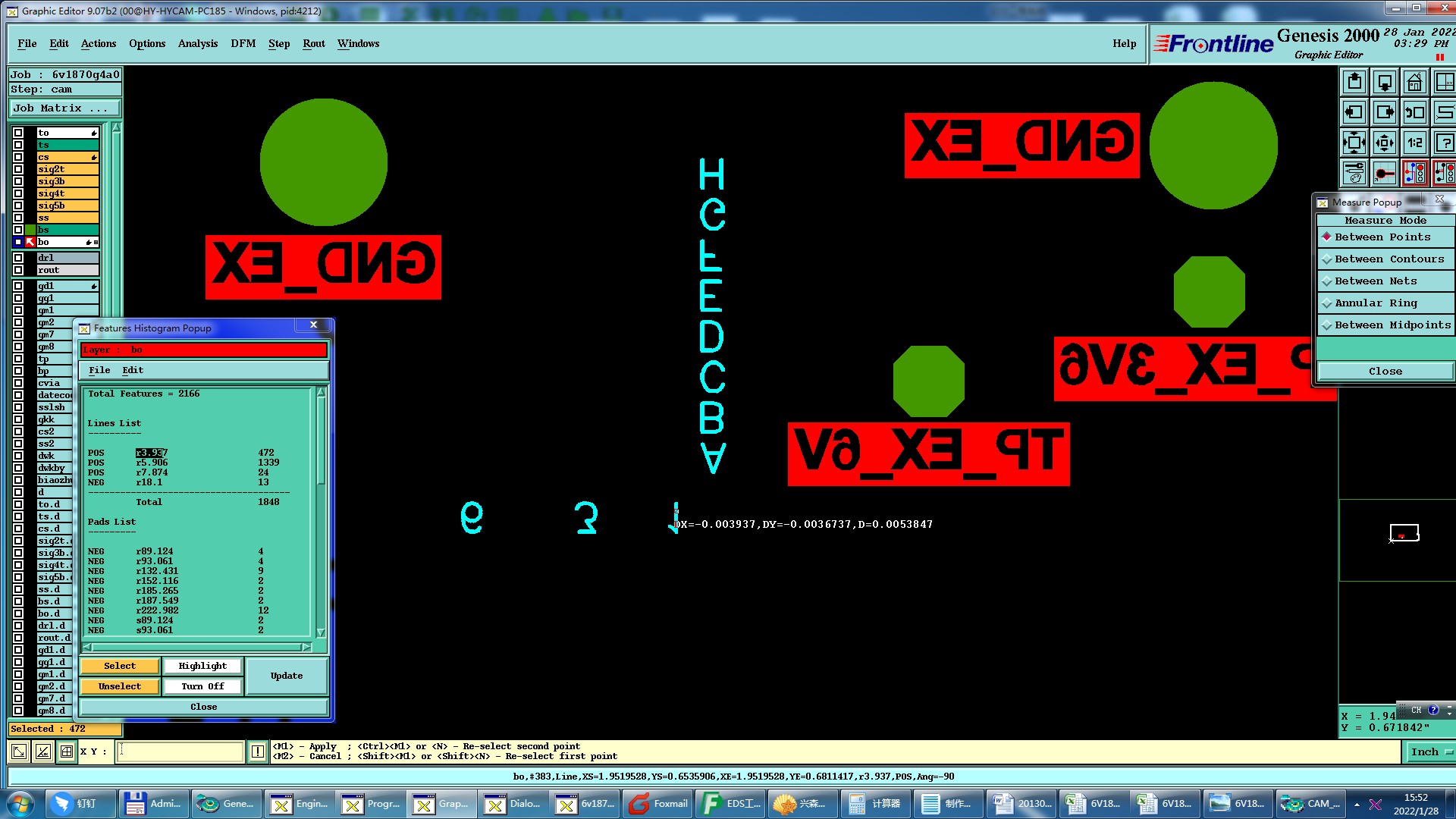Open the DFM menu
1456x819 pixels.
[243, 44]
